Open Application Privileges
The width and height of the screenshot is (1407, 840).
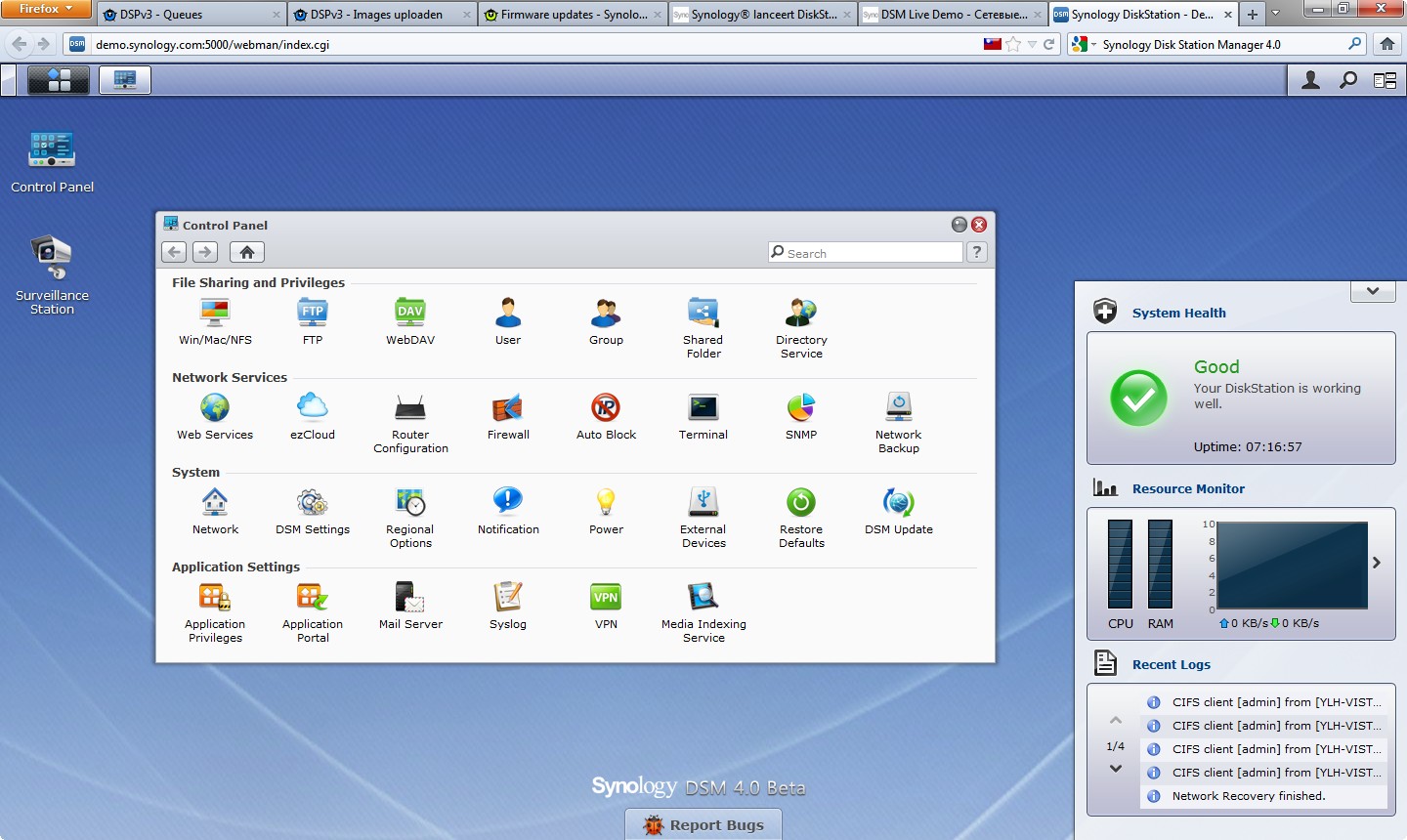pos(215,612)
